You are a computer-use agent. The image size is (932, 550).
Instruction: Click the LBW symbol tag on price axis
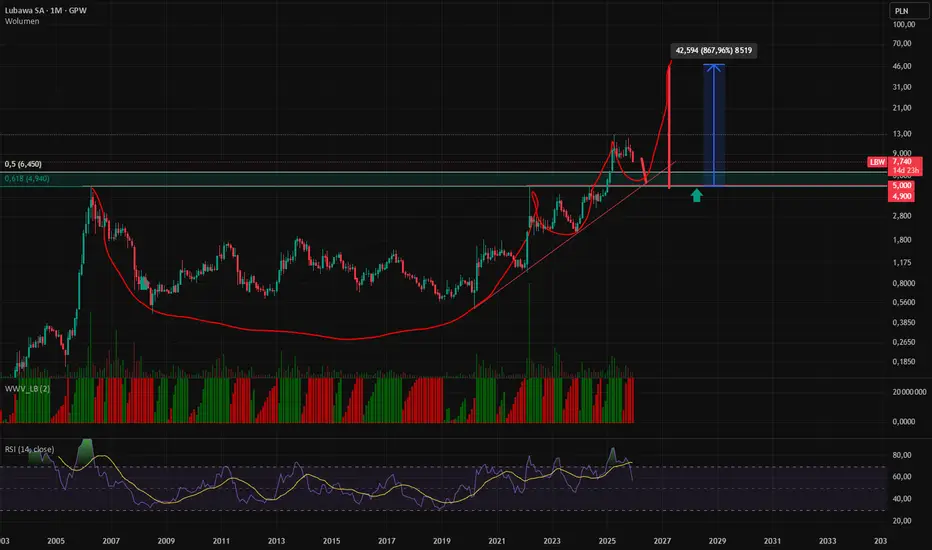(x=877, y=162)
